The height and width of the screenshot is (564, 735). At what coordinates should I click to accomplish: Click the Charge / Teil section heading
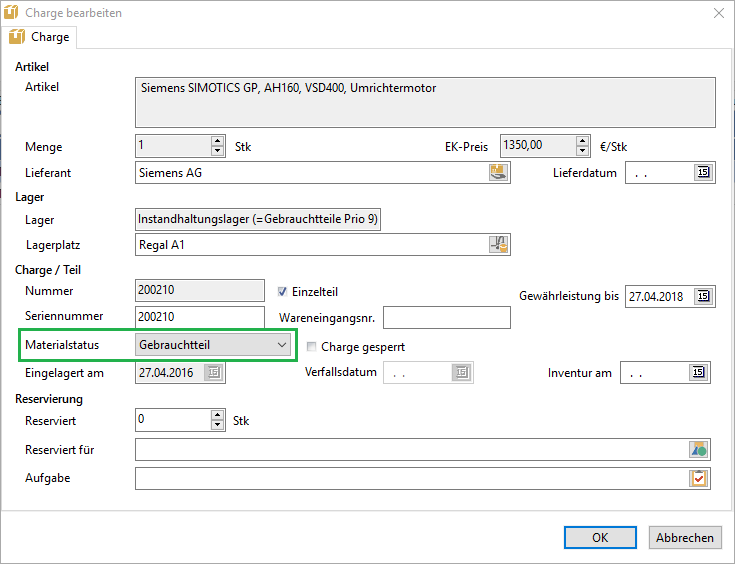tap(48, 270)
